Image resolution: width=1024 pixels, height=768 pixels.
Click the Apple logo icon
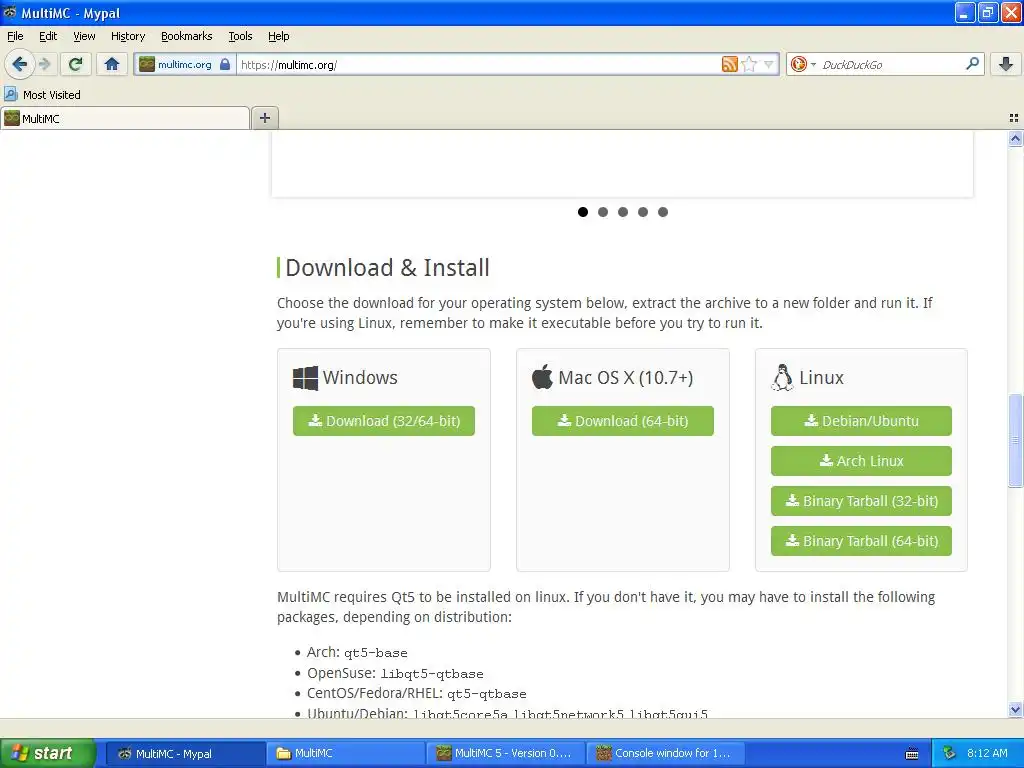click(542, 377)
